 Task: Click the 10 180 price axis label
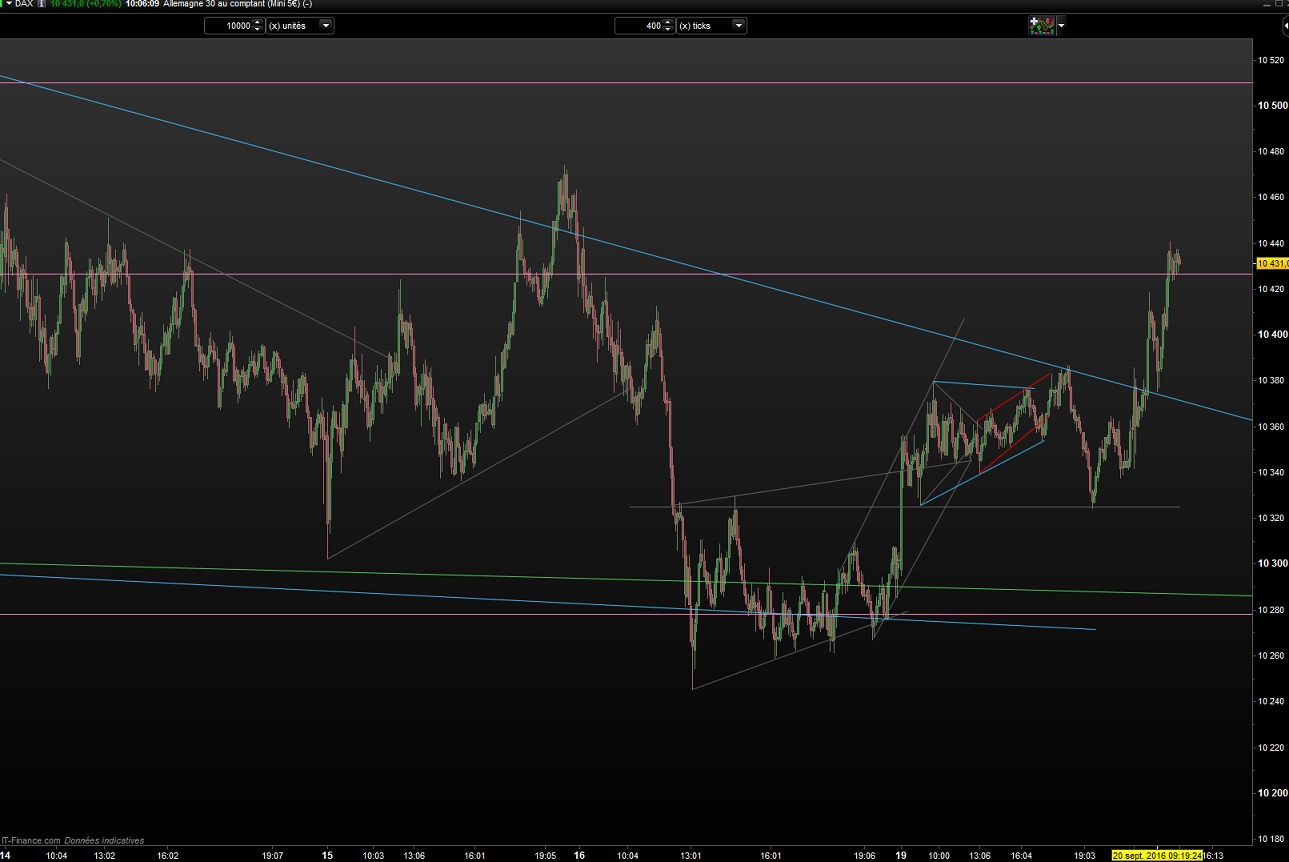click(x=1272, y=839)
